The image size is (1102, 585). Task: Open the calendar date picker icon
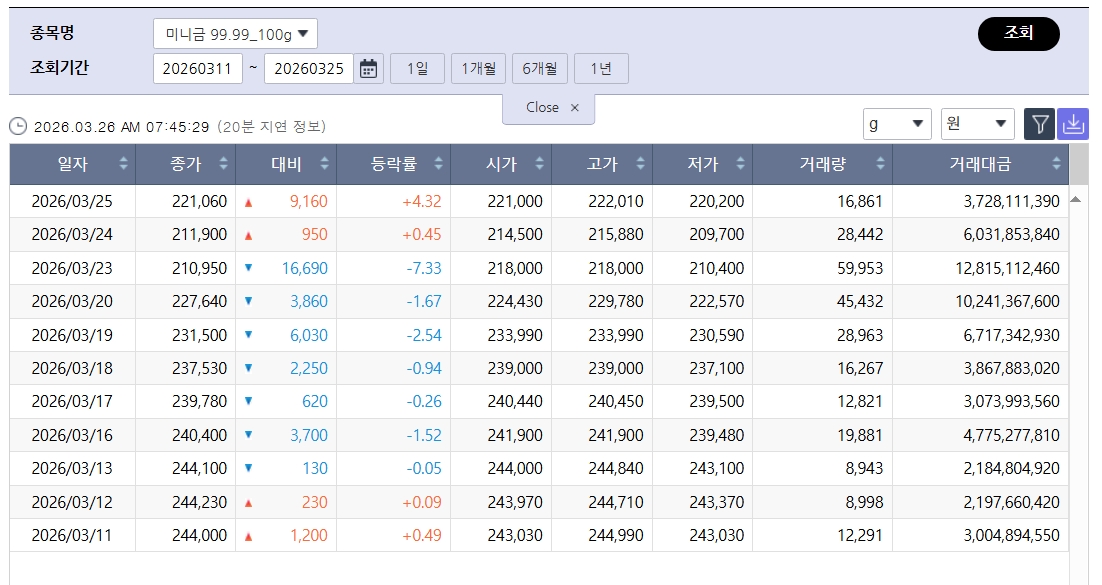pos(369,69)
